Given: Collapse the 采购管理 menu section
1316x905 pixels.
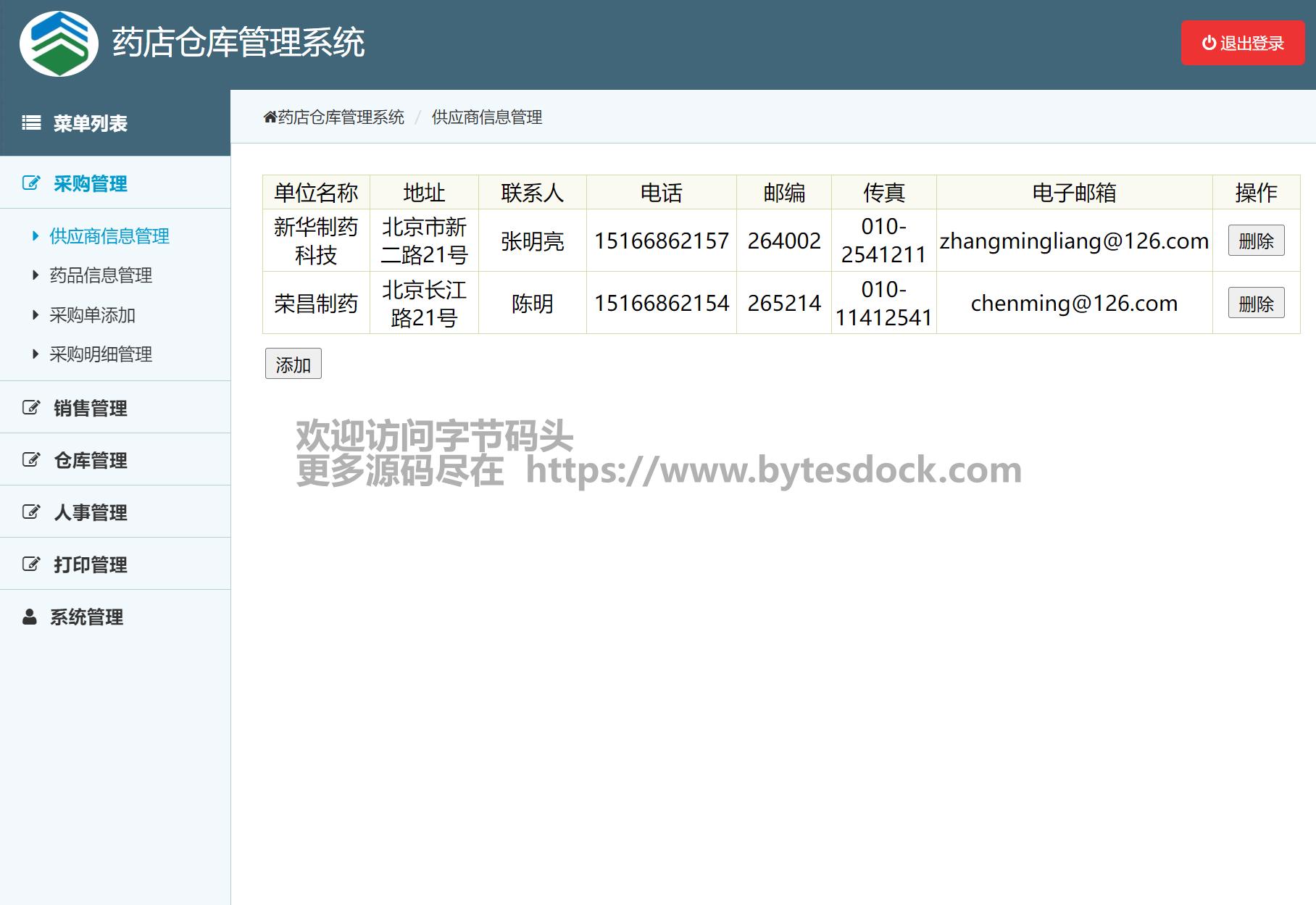Looking at the screenshot, I should click(91, 184).
